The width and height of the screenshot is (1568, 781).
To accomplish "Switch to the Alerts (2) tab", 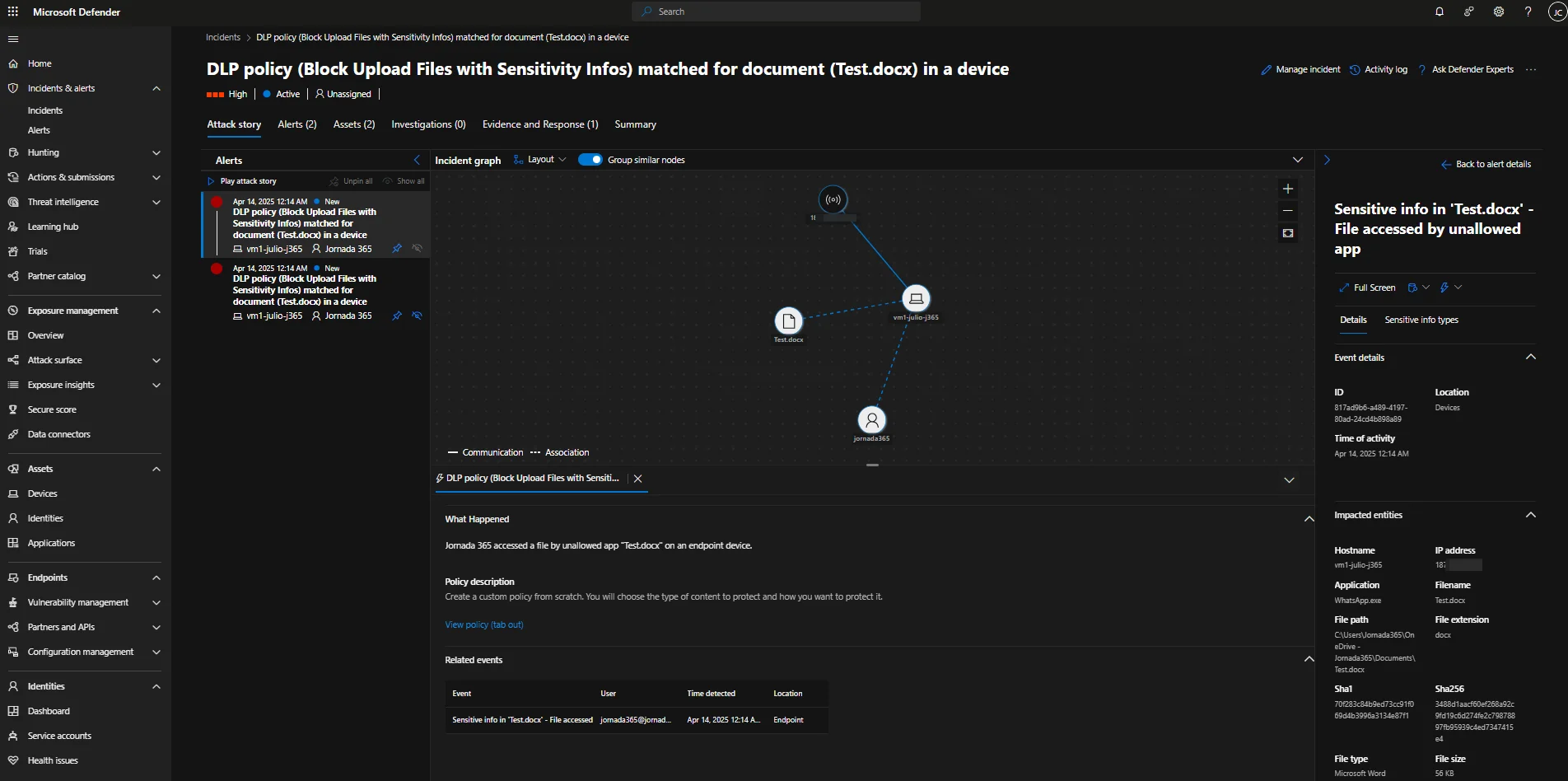I will [297, 124].
